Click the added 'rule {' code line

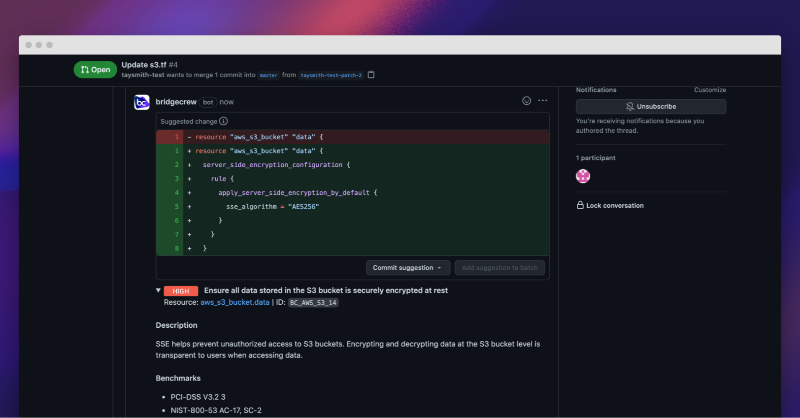[x=353, y=179]
